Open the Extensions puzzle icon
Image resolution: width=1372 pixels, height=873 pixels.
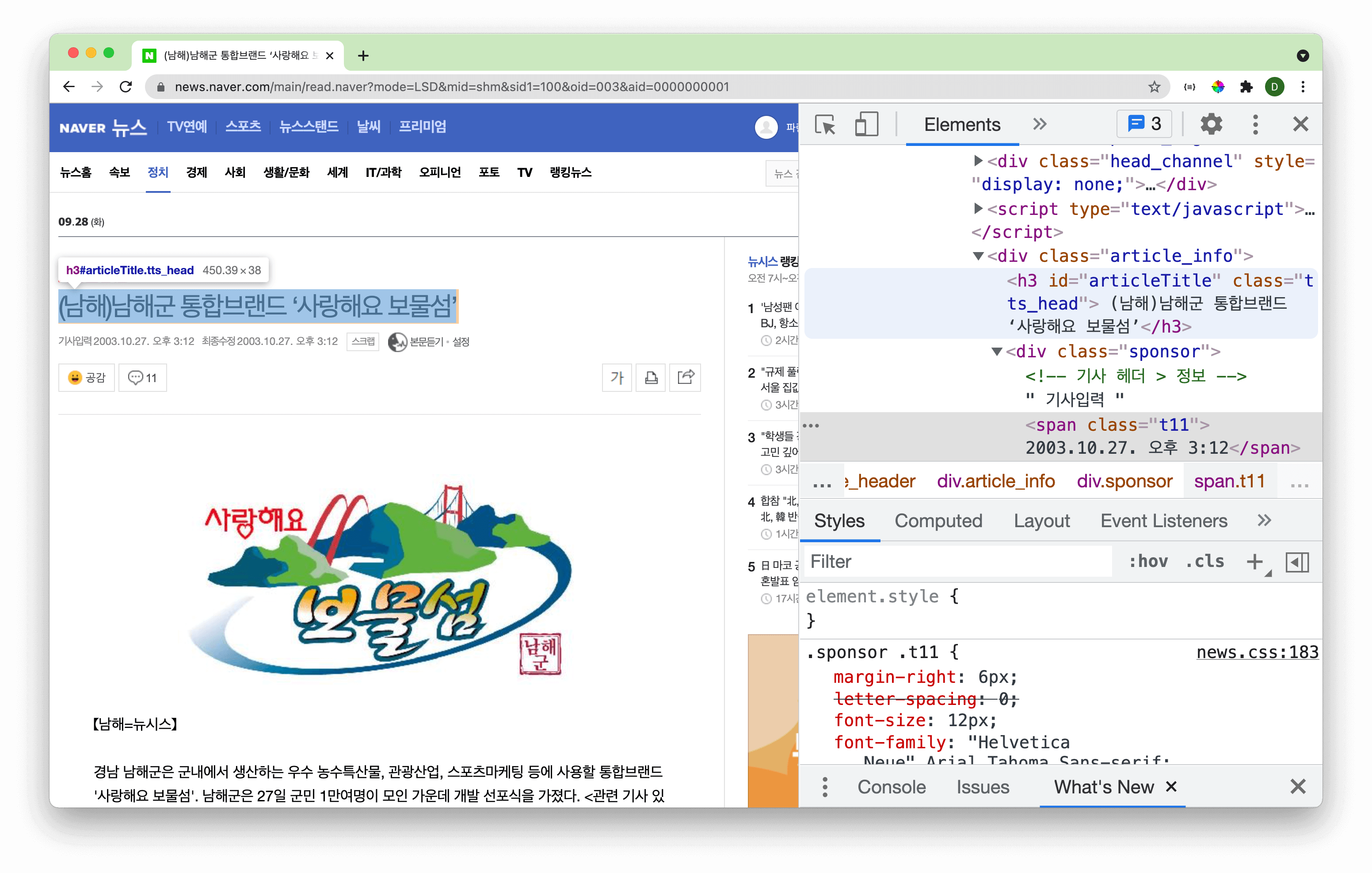pos(1246,87)
